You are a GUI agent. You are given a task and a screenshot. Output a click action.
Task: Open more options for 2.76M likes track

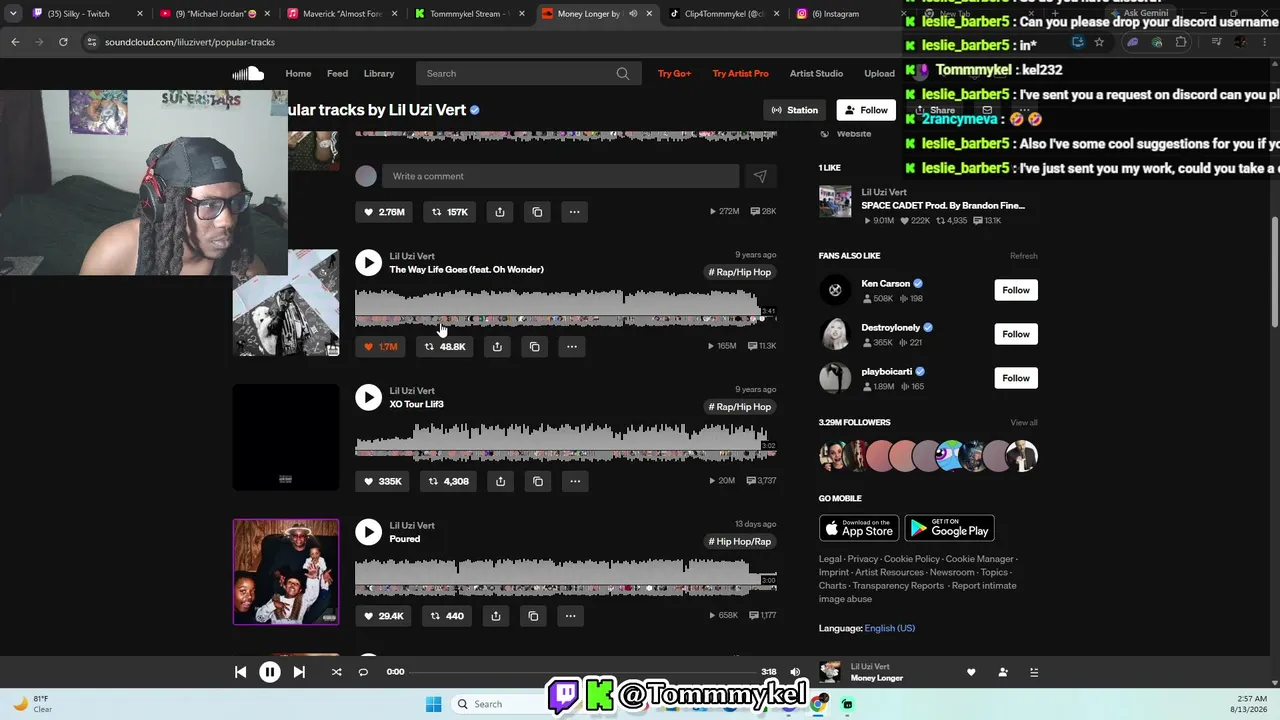coord(574,212)
